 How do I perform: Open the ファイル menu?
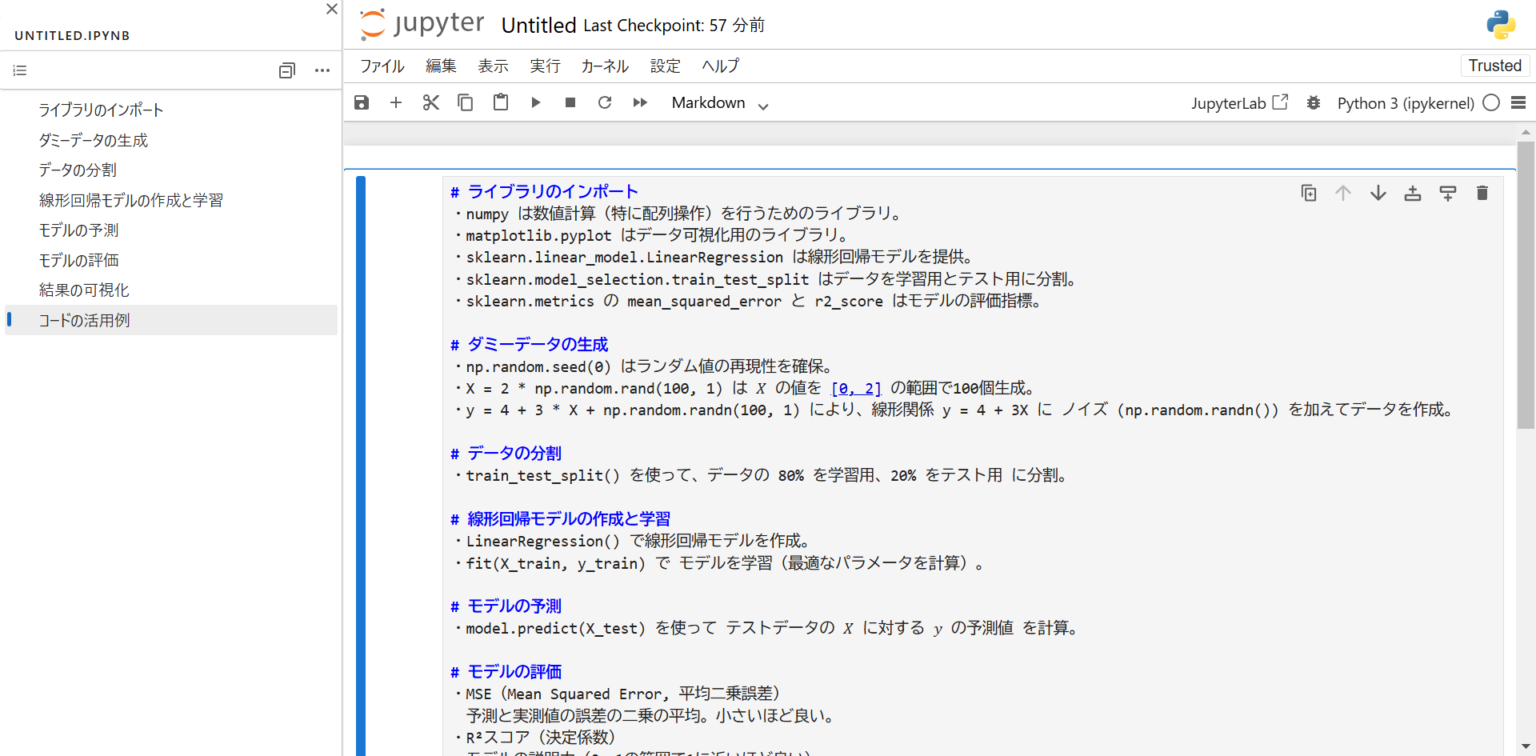click(x=382, y=66)
